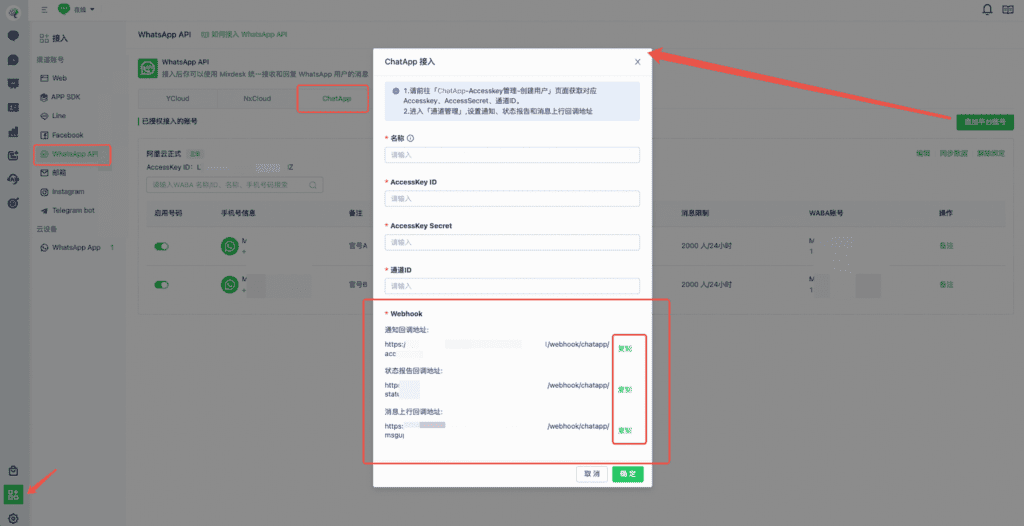Open the target icon in left rail
Viewport: 1024px width, 526px height.
click(13, 204)
